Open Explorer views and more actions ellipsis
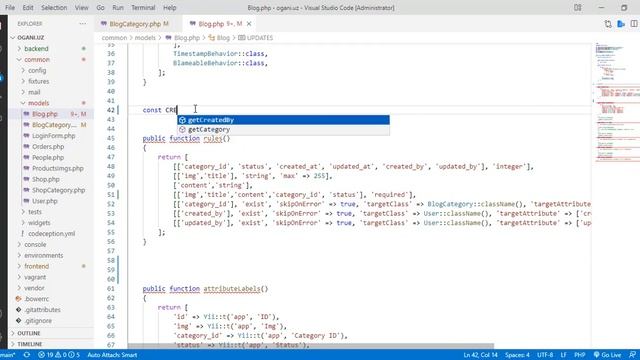640x360 pixels. pyautogui.click(x=83, y=24)
